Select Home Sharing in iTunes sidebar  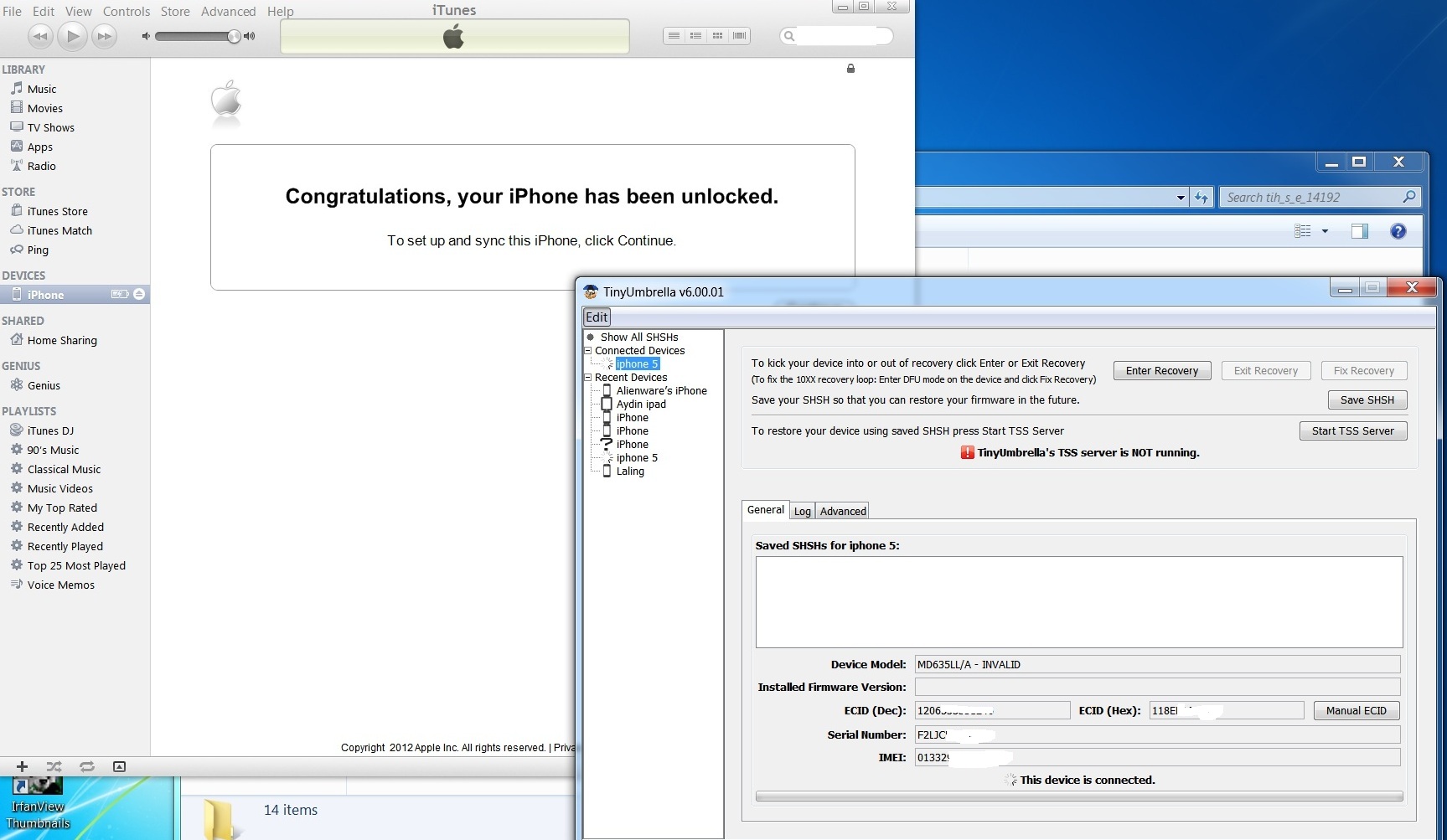(x=62, y=340)
